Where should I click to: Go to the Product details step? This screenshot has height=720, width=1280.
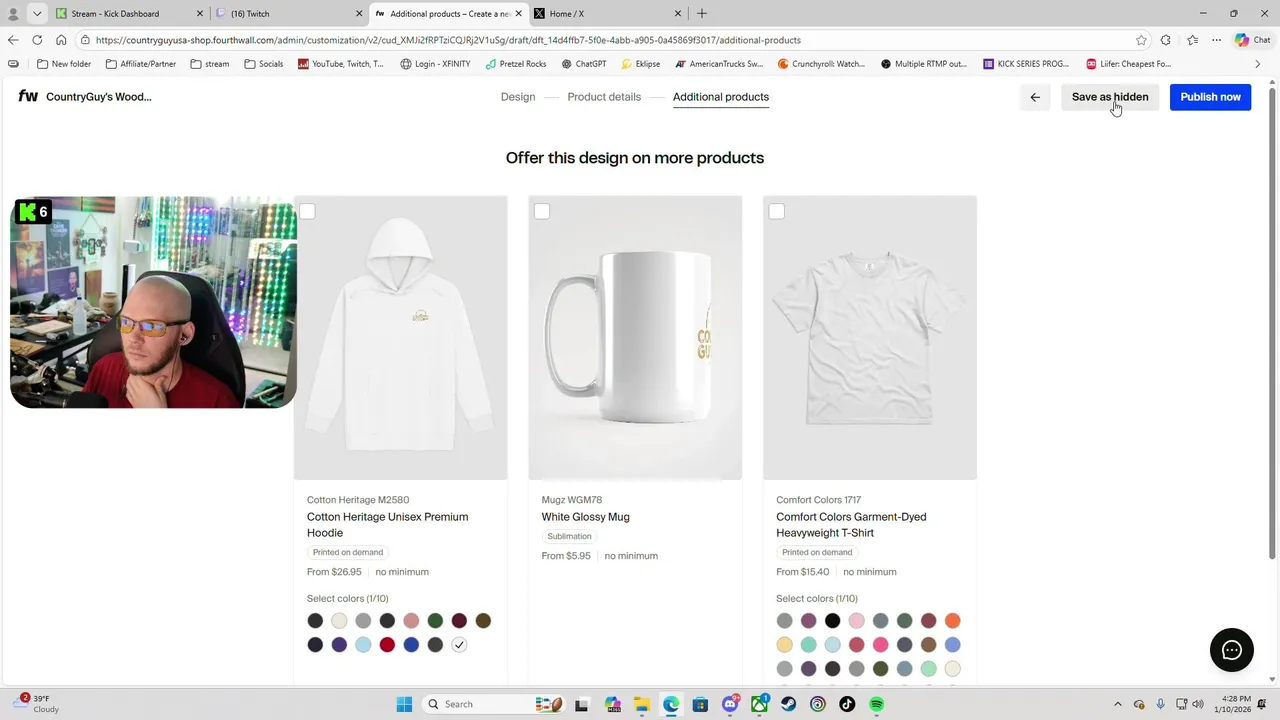pos(604,97)
